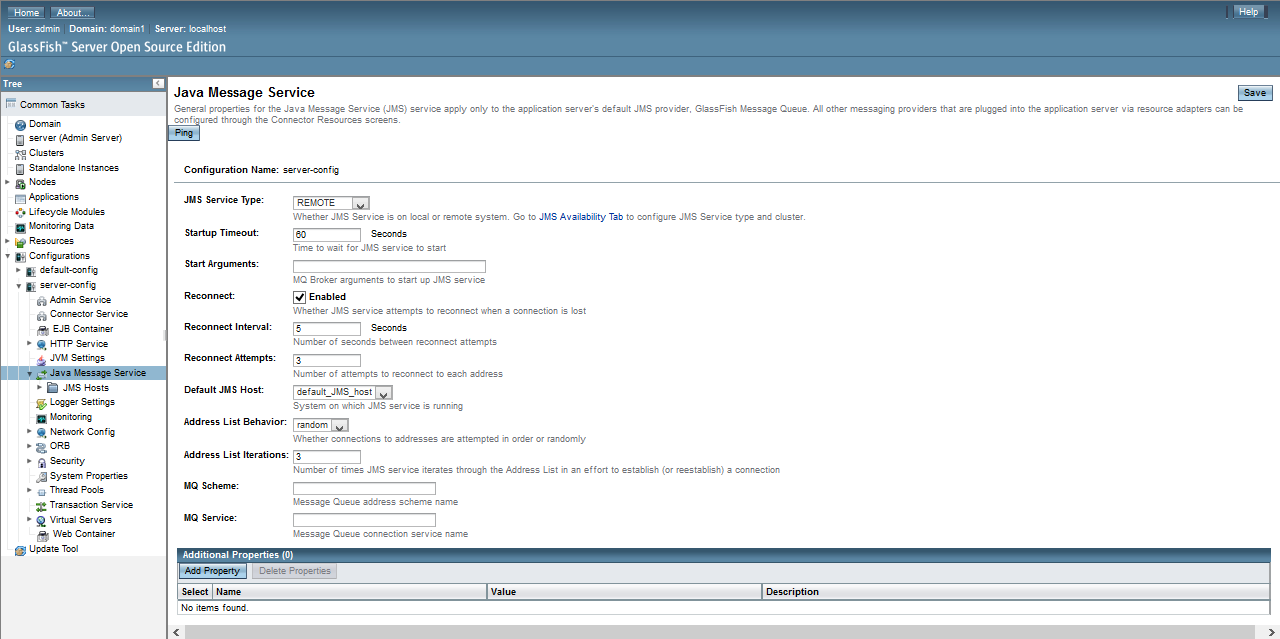This screenshot has width=1280, height=639.
Task: Click the Home button in header
Action: tap(27, 13)
